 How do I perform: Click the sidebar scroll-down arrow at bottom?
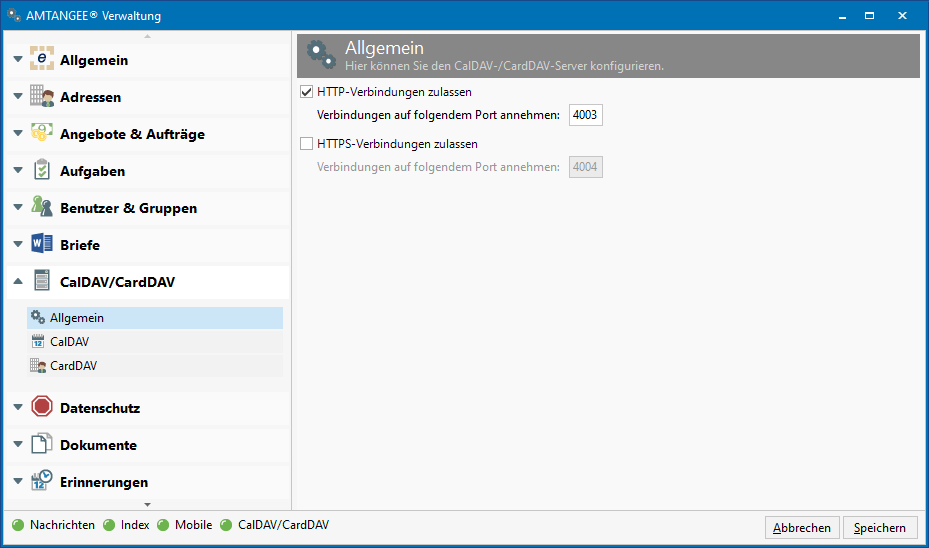[x=148, y=505]
